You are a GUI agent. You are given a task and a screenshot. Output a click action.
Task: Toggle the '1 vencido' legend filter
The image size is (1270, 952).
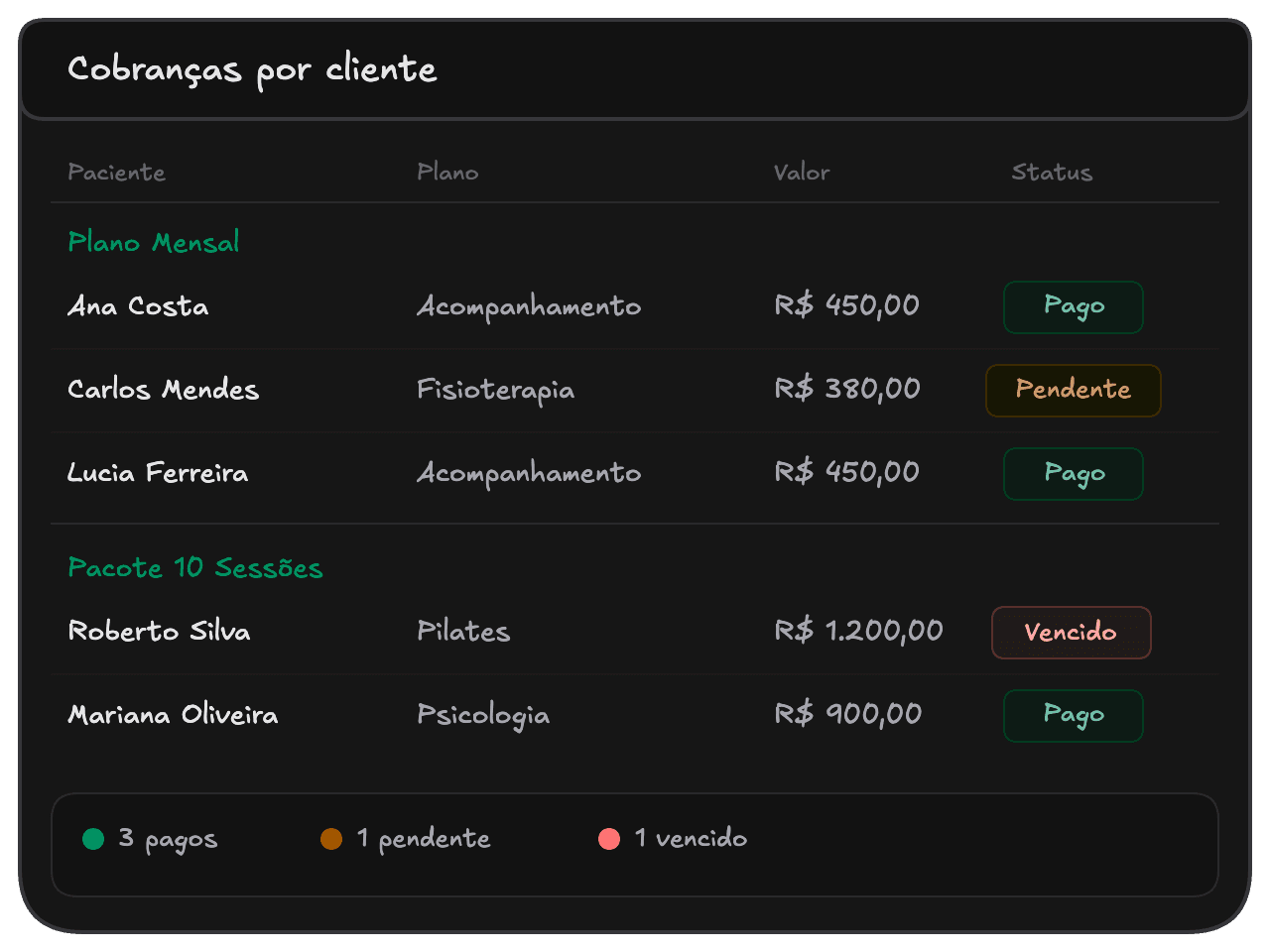pos(672,838)
